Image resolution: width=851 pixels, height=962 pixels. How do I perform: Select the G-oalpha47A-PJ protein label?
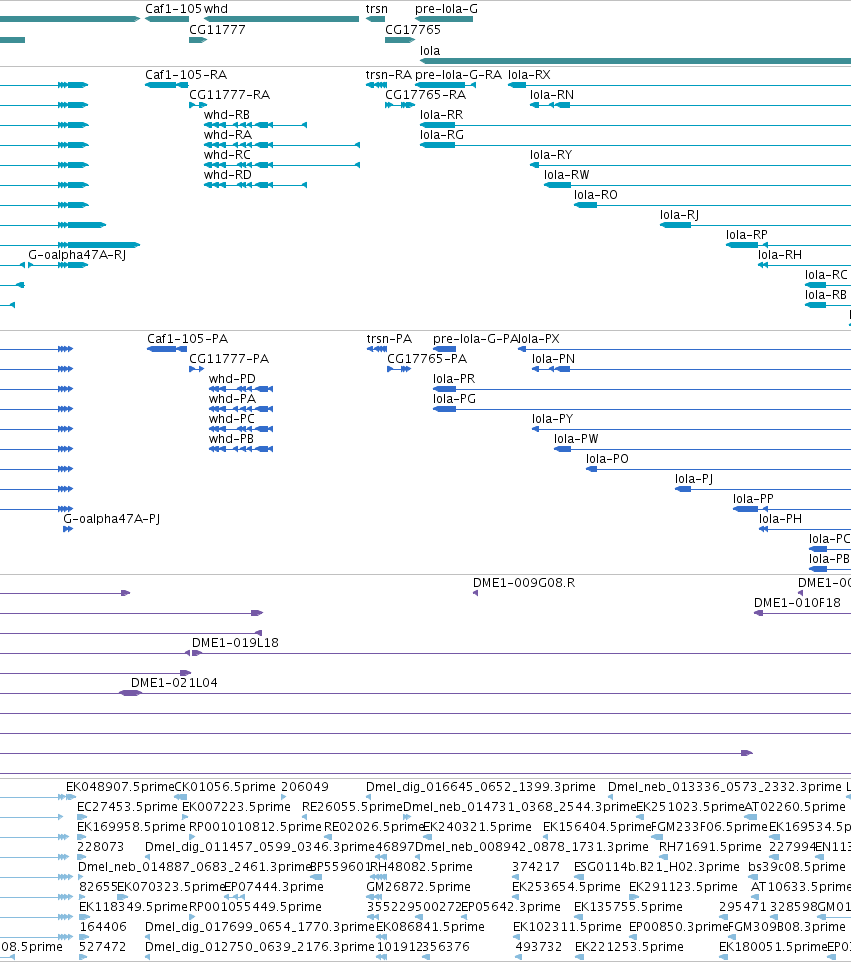[112, 518]
